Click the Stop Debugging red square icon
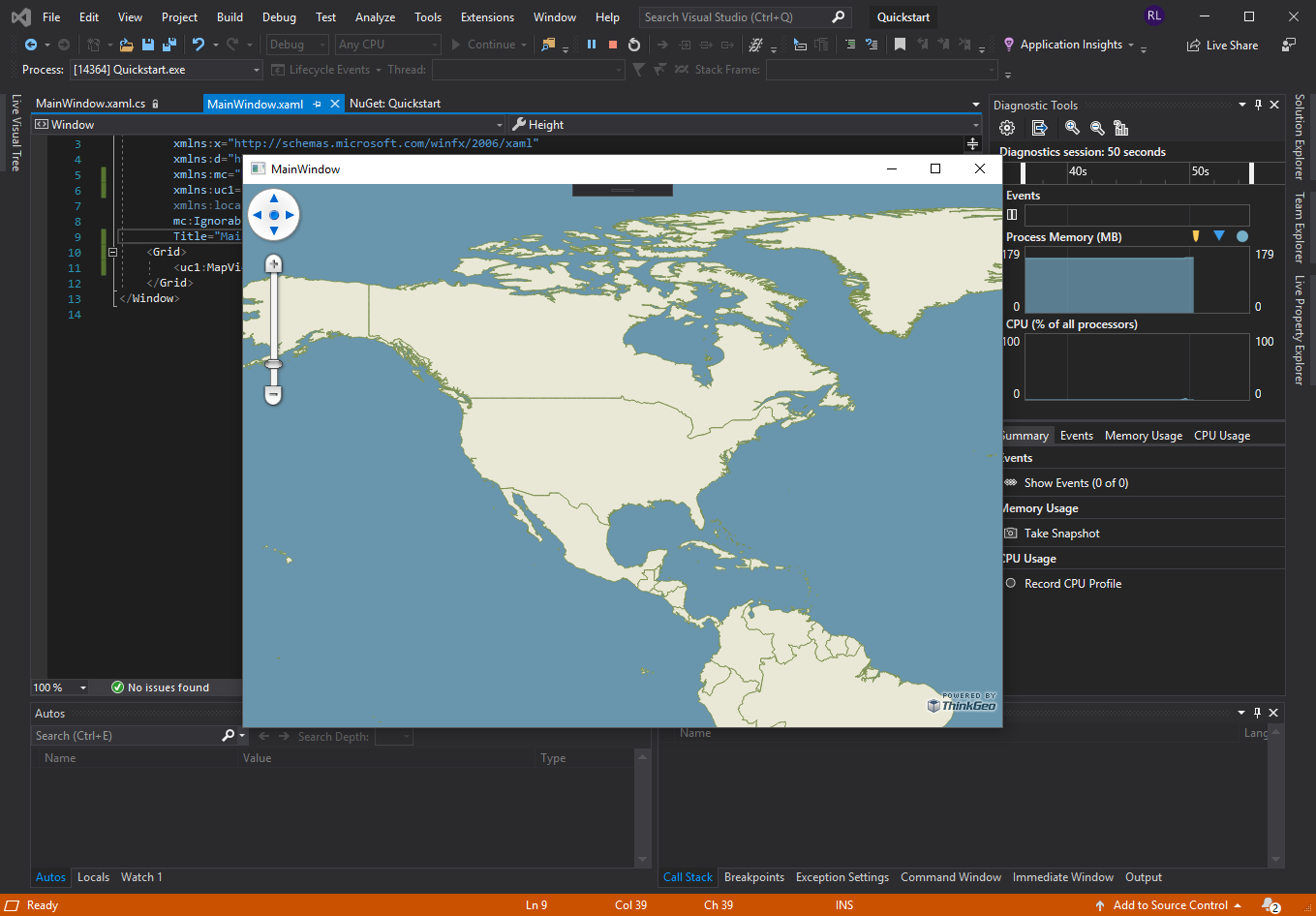Screen dimensions: 1316x916 612,44
